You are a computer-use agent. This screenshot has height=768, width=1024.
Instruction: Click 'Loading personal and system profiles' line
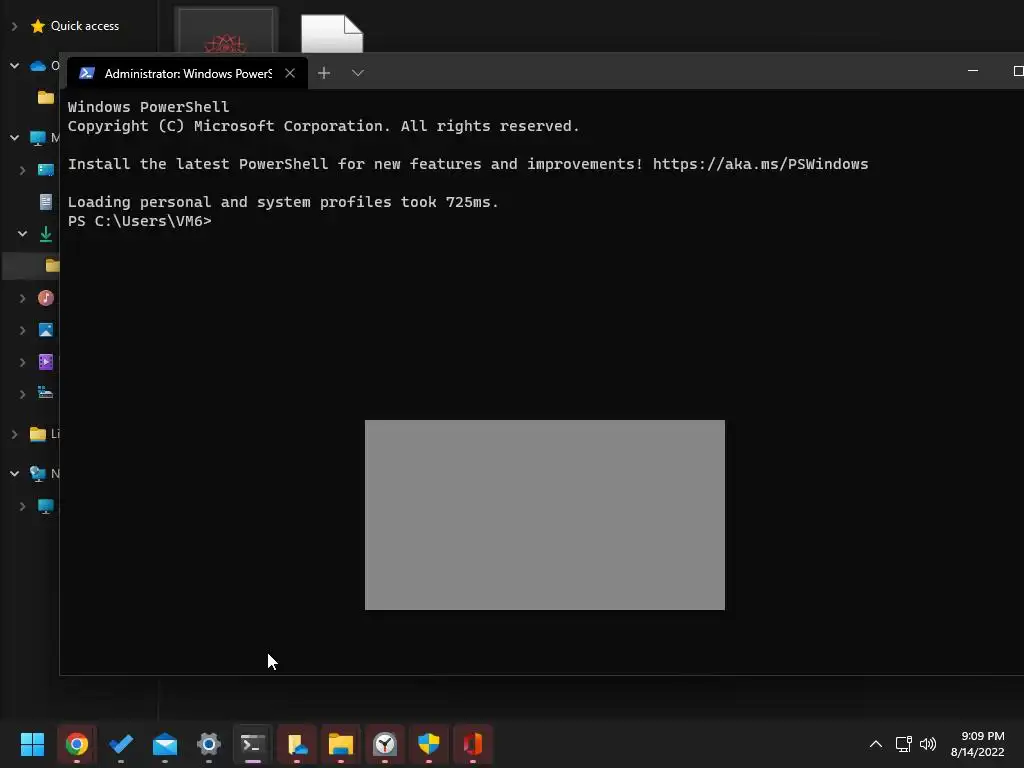click(x=283, y=202)
